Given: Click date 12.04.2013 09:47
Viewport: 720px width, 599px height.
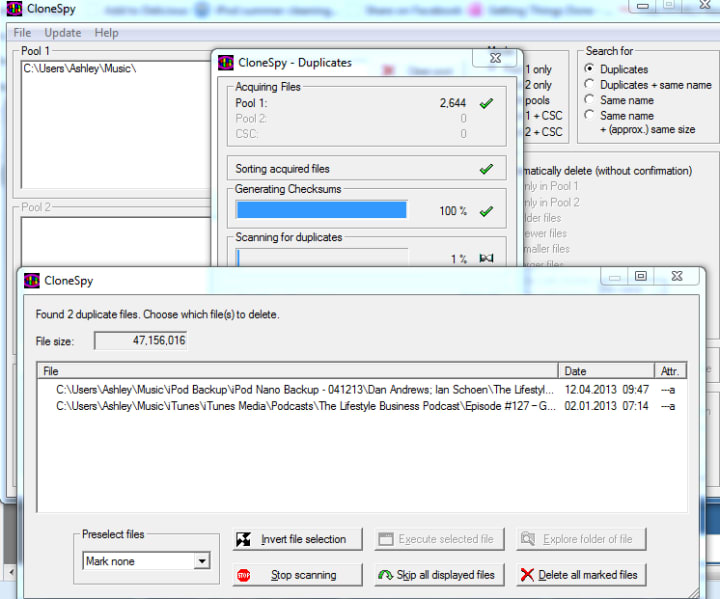Looking at the screenshot, I should (x=606, y=390).
